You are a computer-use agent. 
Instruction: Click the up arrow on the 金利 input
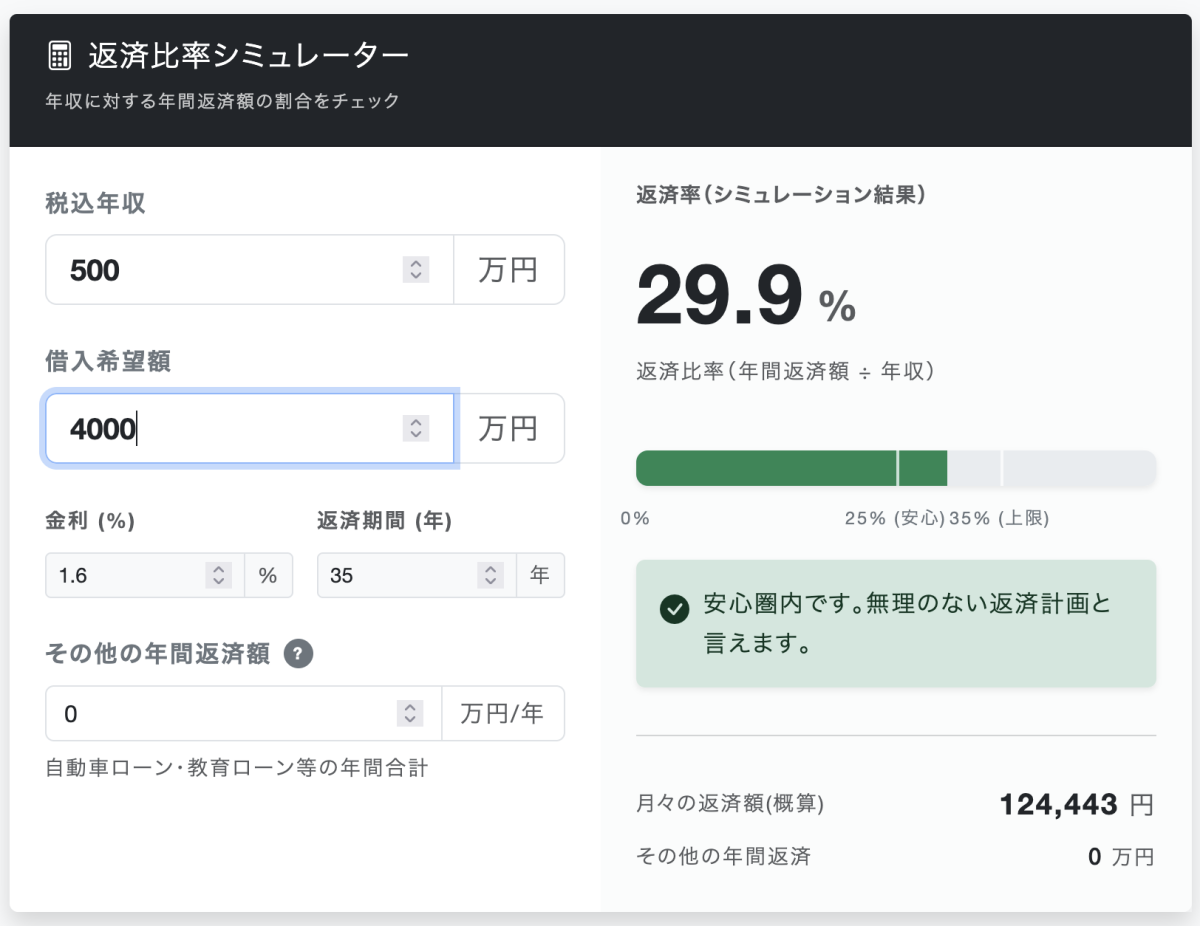(x=217, y=569)
